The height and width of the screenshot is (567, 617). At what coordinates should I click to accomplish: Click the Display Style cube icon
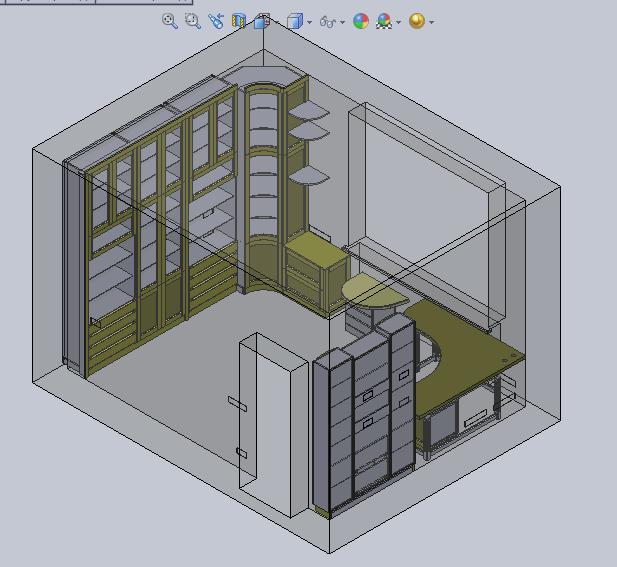pyautogui.click(x=295, y=21)
